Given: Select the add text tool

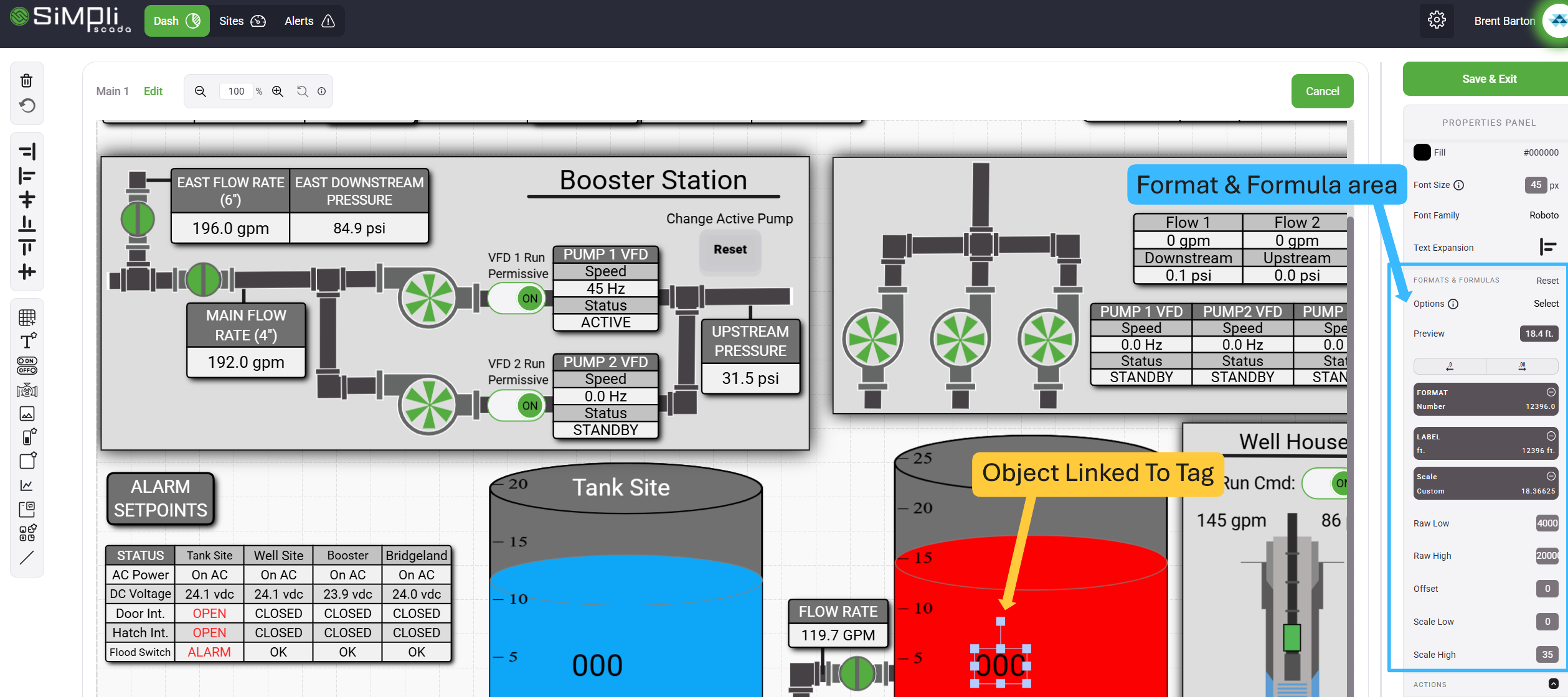Looking at the screenshot, I should point(27,341).
